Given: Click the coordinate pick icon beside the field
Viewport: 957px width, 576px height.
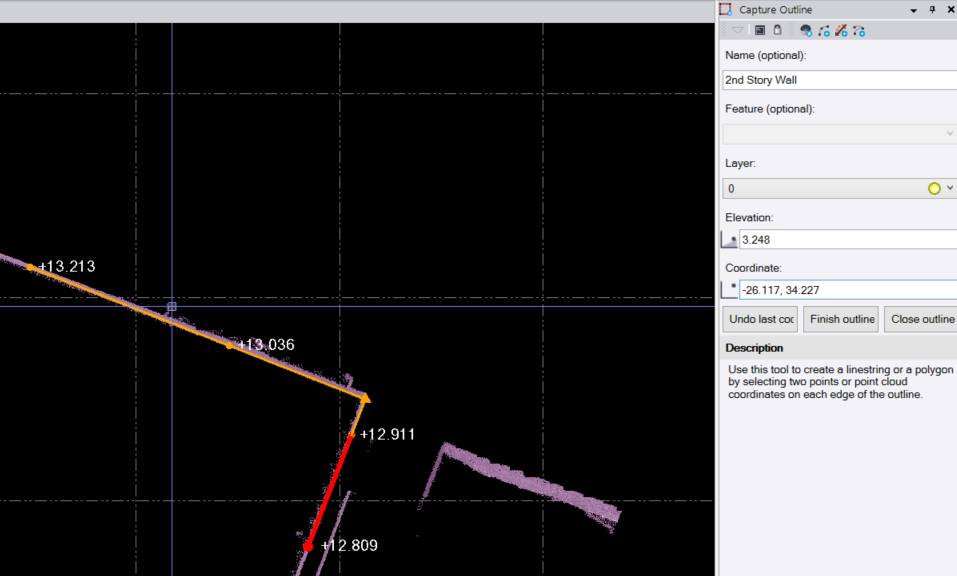Looking at the screenshot, I should tap(729, 290).
